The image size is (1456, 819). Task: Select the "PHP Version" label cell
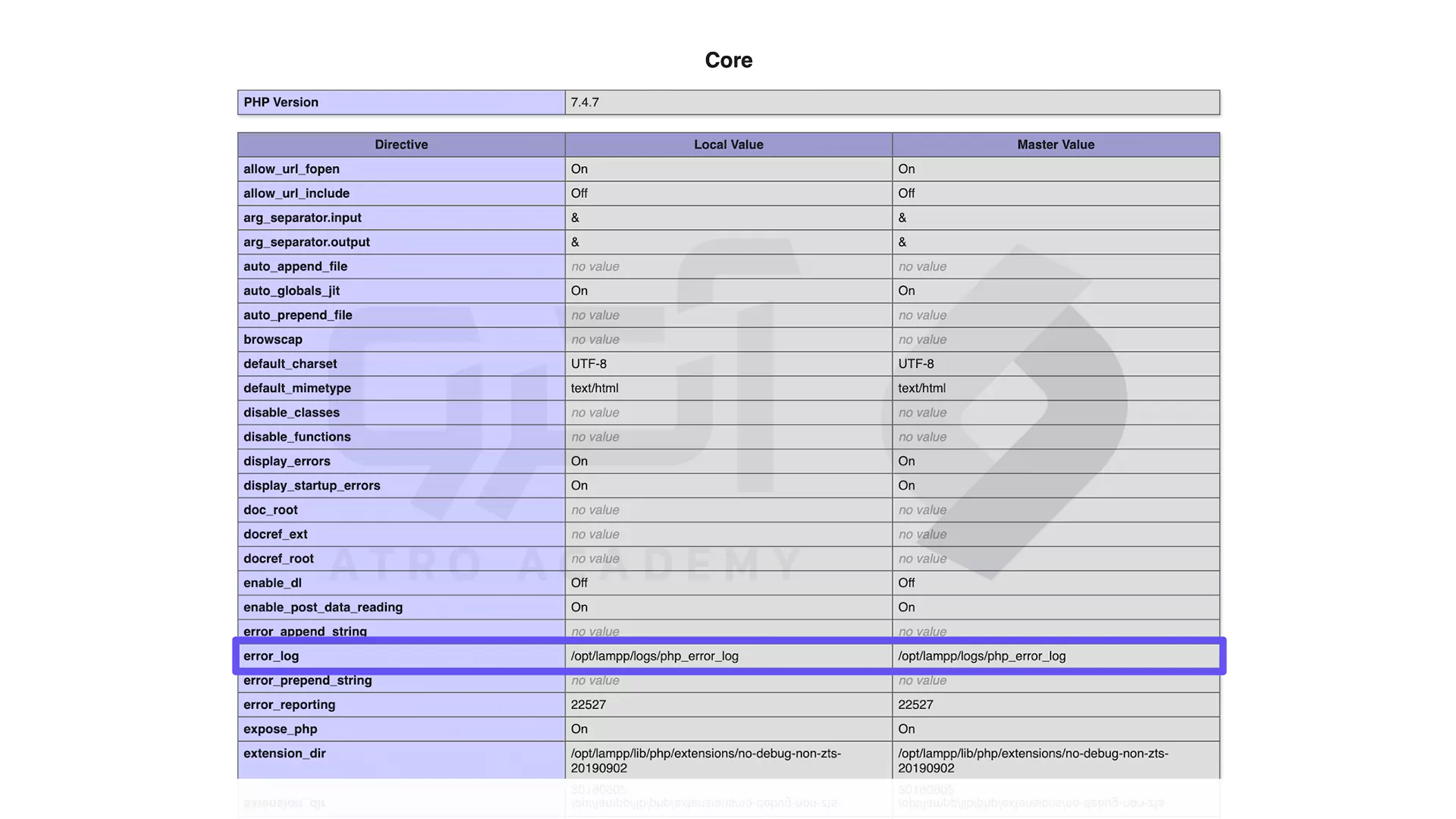401,102
